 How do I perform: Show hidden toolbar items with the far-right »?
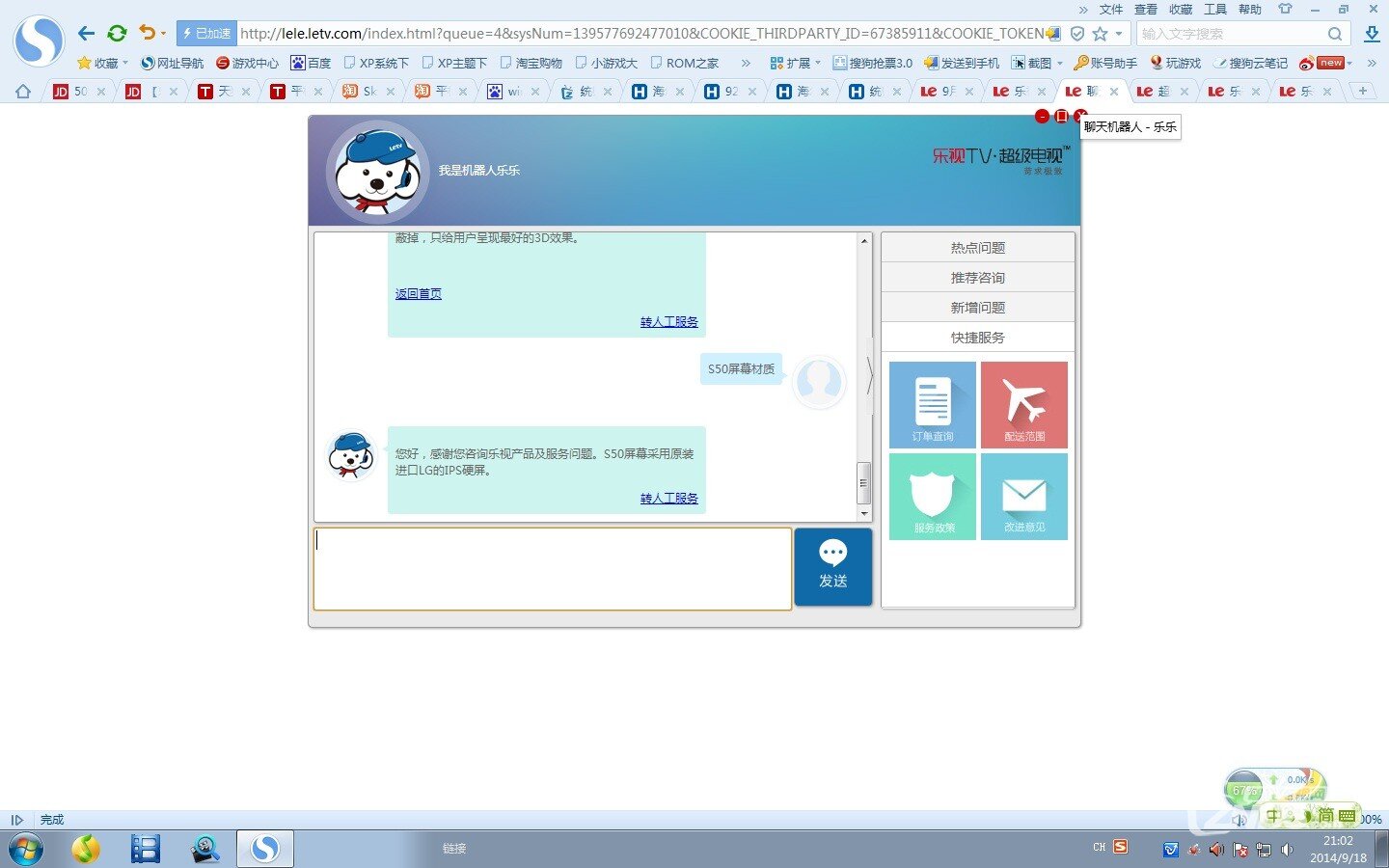pyautogui.click(x=1372, y=63)
